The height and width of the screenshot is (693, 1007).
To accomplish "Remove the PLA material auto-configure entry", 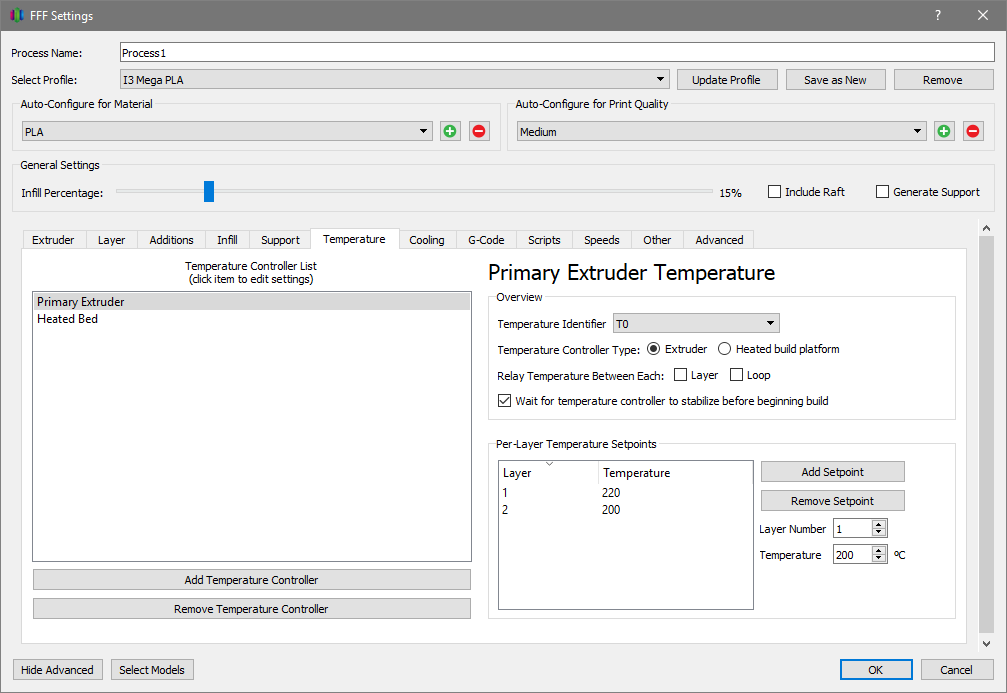I will coord(479,131).
